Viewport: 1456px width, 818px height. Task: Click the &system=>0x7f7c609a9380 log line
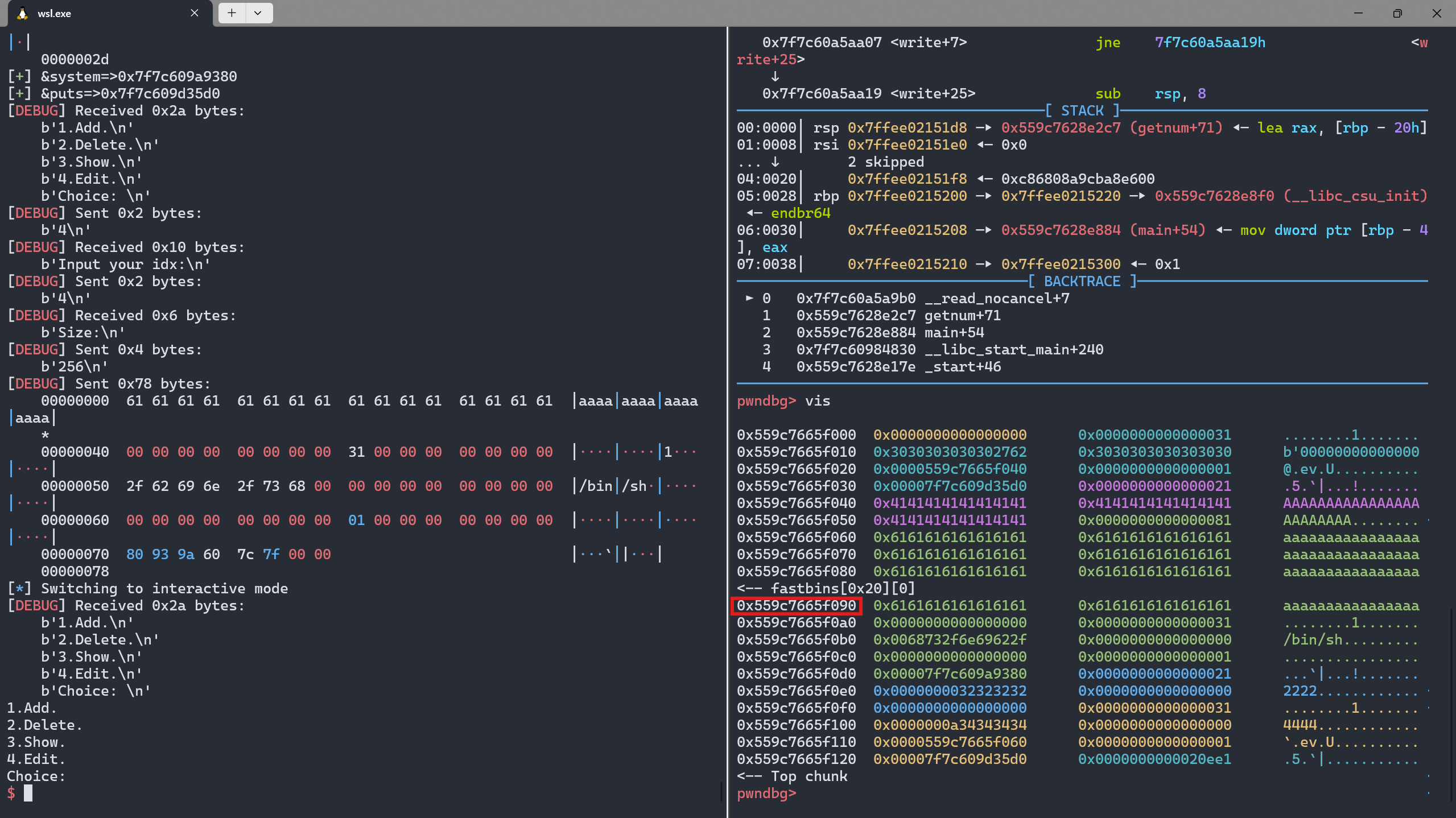(x=122, y=76)
